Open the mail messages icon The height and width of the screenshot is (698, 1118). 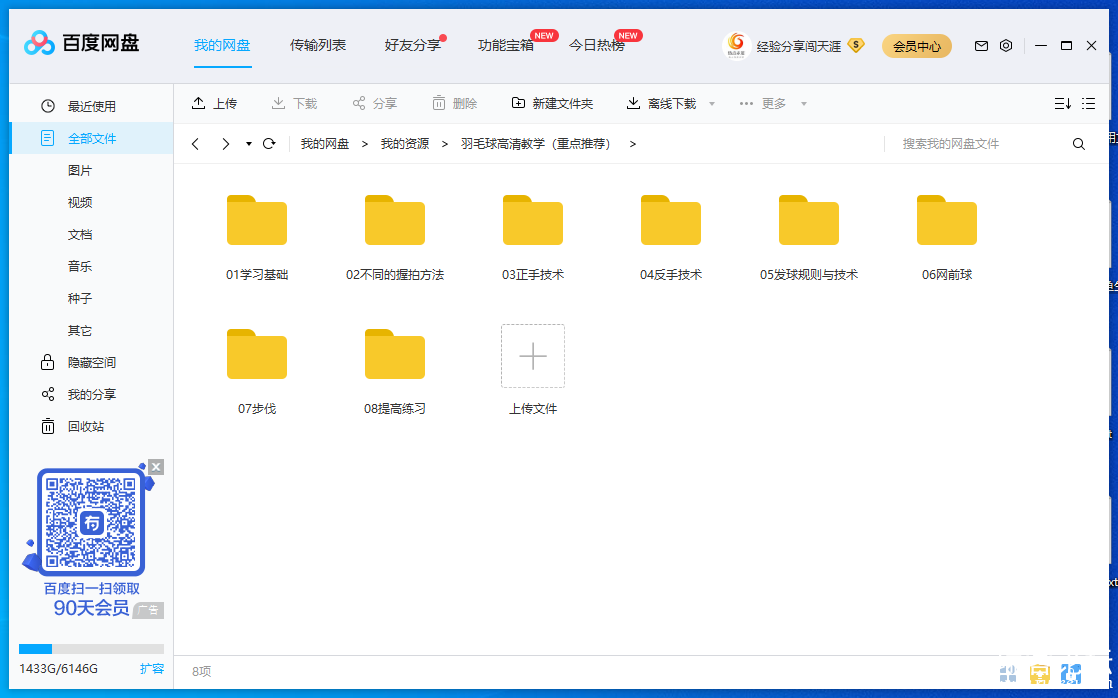981,46
